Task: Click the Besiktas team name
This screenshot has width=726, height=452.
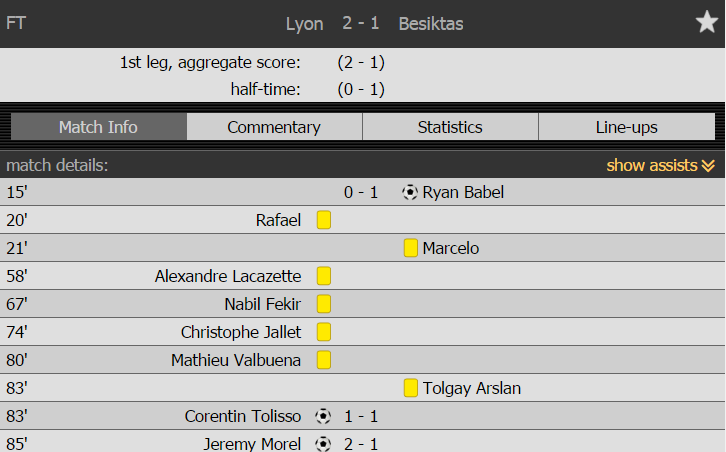Action: coord(431,24)
